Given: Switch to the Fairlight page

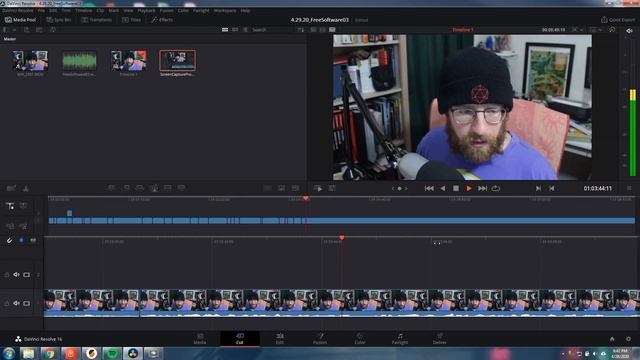Looking at the screenshot, I should (x=400, y=338).
